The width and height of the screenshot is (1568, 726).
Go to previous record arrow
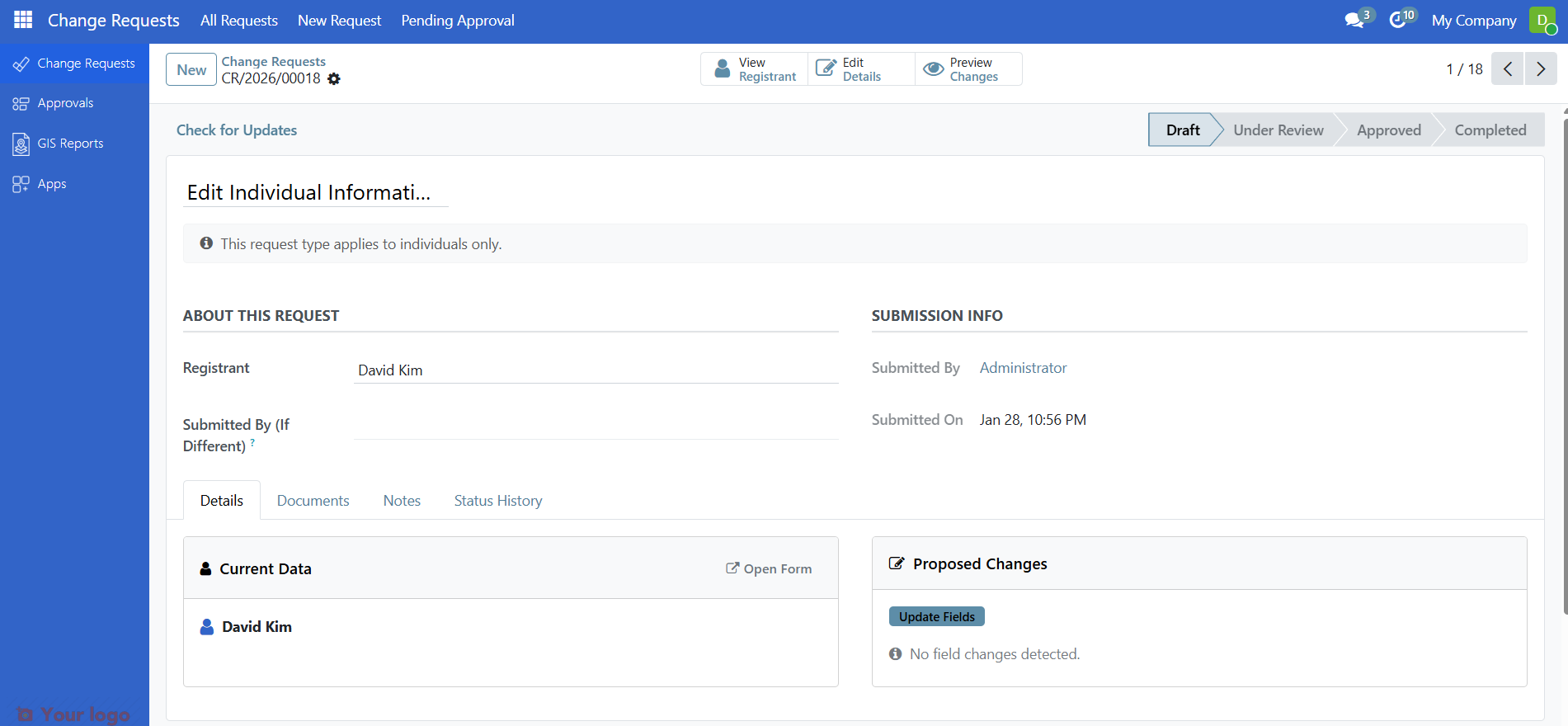click(1507, 69)
